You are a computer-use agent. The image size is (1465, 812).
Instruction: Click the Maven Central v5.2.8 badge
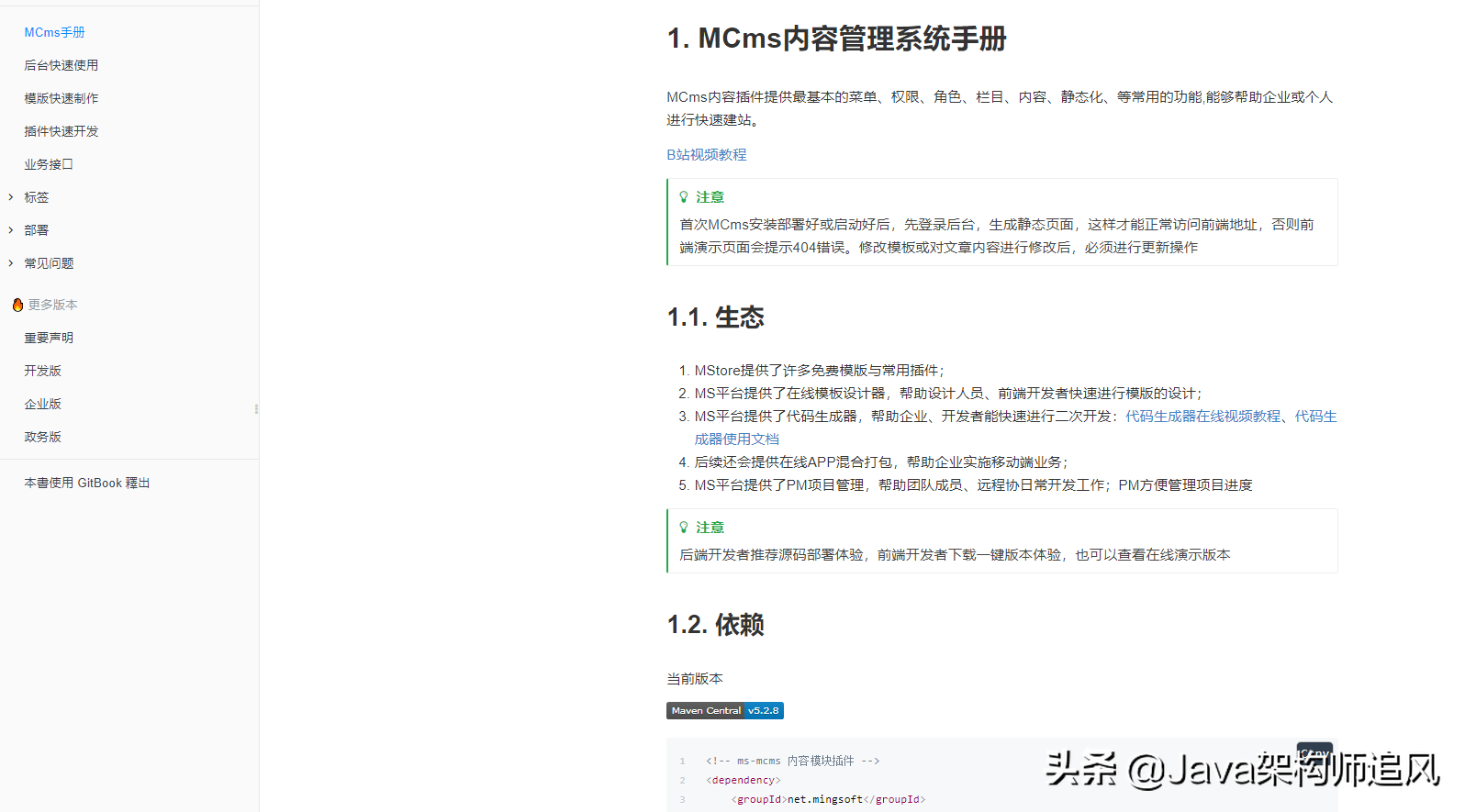coord(725,710)
